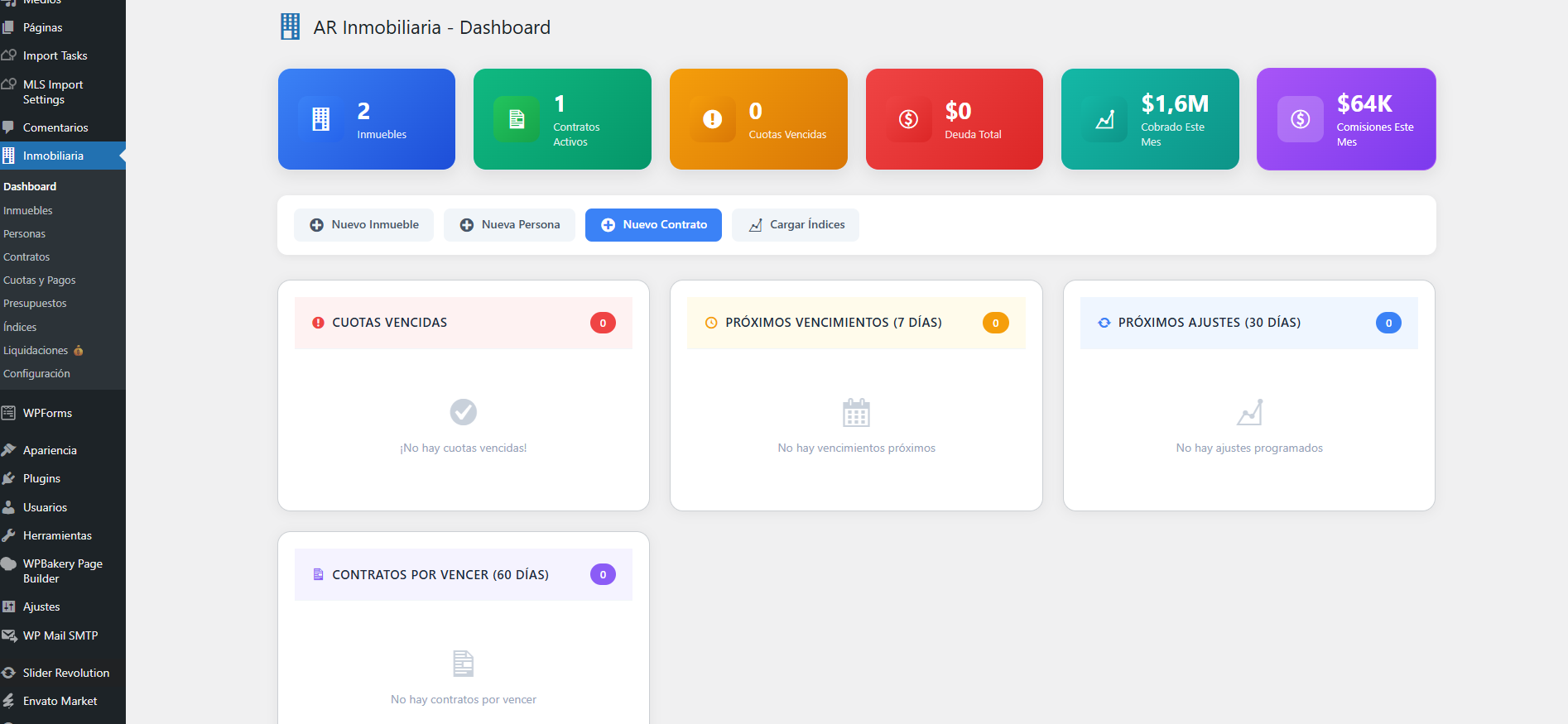Viewport: 1568px width, 724px height.
Task: Click the Próximos Ajustes count badge
Action: click(1388, 323)
